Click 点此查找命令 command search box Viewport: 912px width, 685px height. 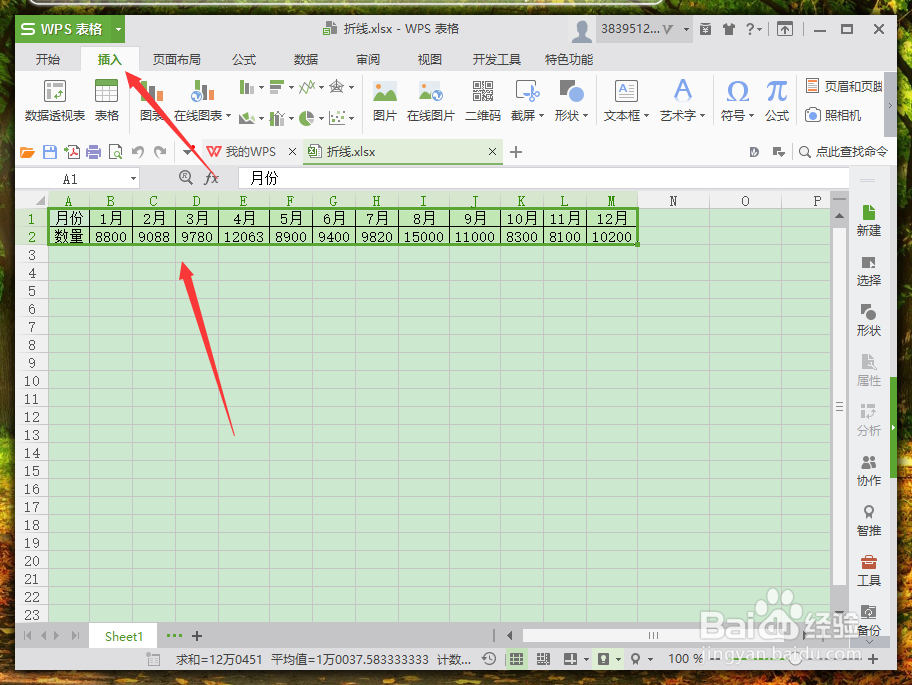click(844, 152)
